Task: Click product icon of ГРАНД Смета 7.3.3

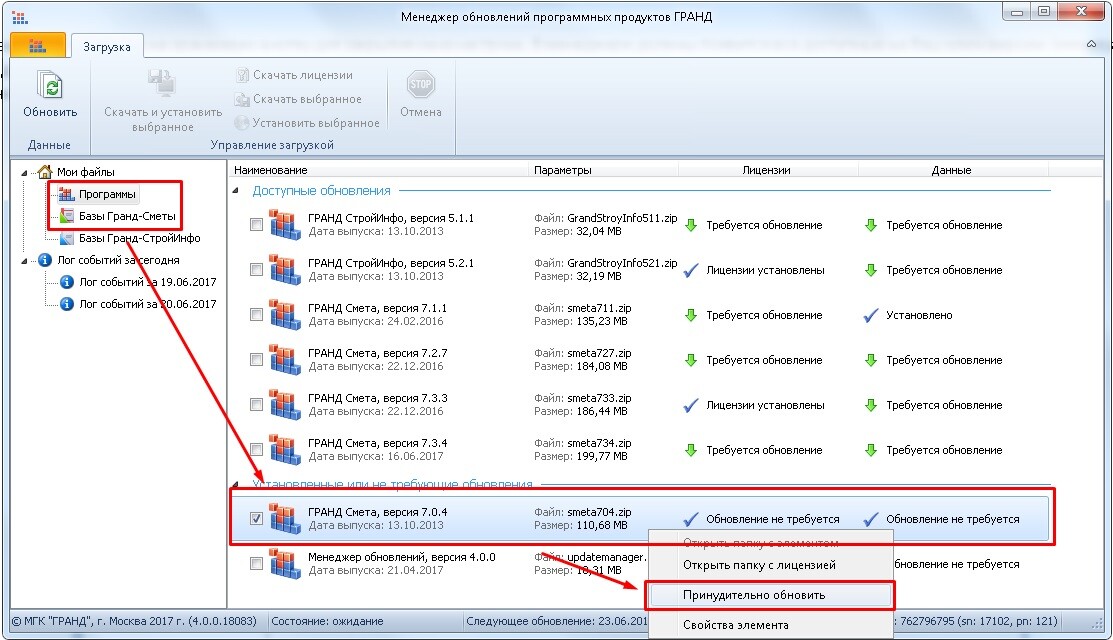Action: [285, 405]
